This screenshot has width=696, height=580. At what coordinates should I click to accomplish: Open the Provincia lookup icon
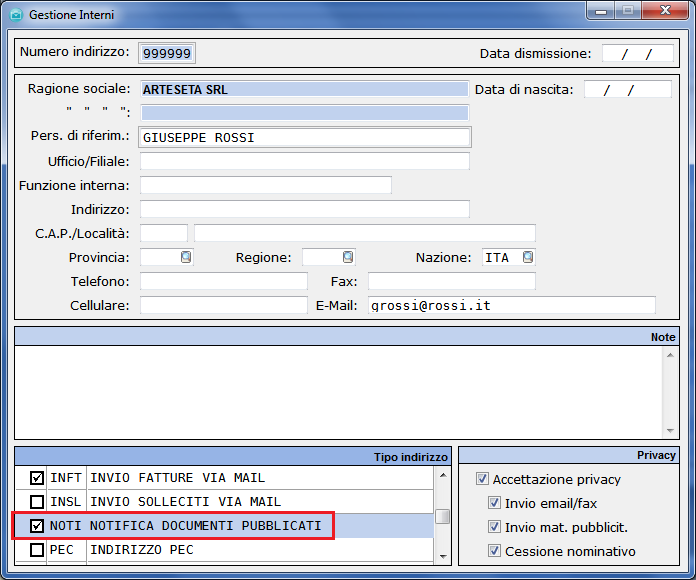(186, 257)
